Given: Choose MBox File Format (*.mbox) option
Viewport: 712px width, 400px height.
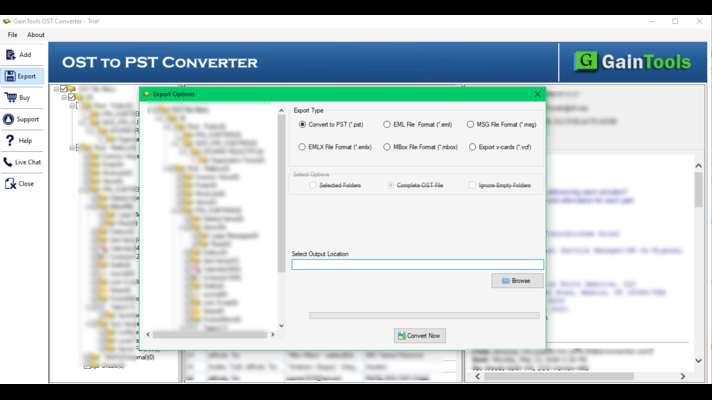Looking at the screenshot, I should pos(387,147).
